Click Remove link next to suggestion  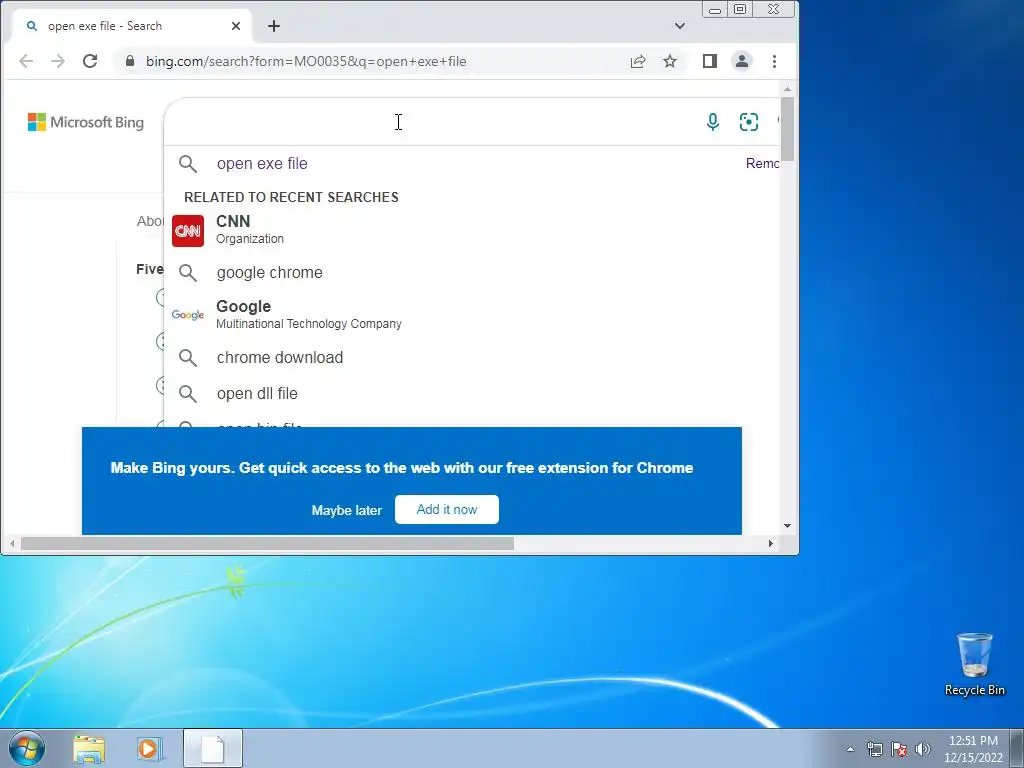click(x=762, y=163)
